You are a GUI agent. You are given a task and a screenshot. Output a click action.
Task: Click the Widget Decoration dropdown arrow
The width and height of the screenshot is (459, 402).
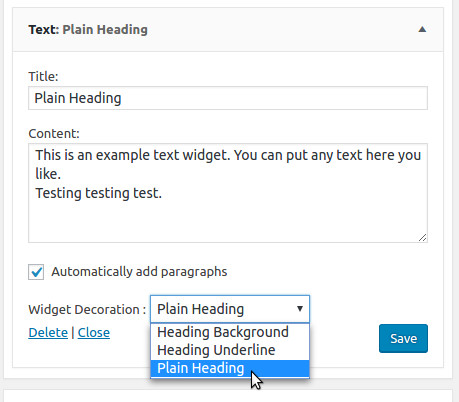[300, 309]
